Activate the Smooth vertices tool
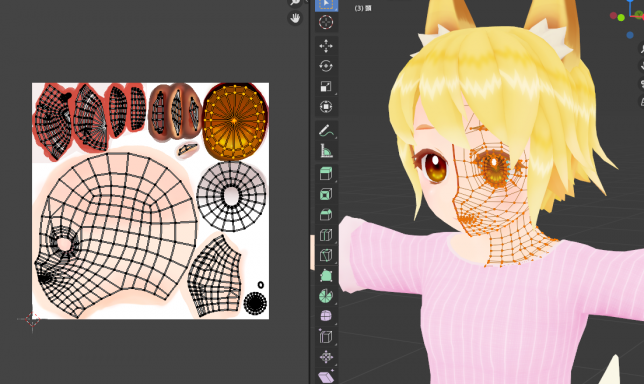 point(327,316)
